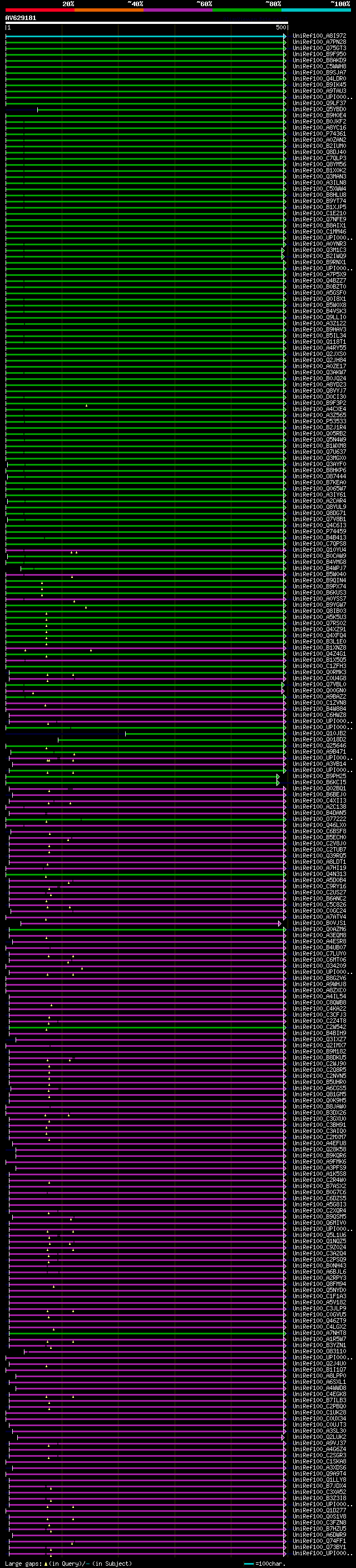Select label UniRef100_Q10JB2
The height and width of the screenshot is (1568, 356).
pos(319,733)
